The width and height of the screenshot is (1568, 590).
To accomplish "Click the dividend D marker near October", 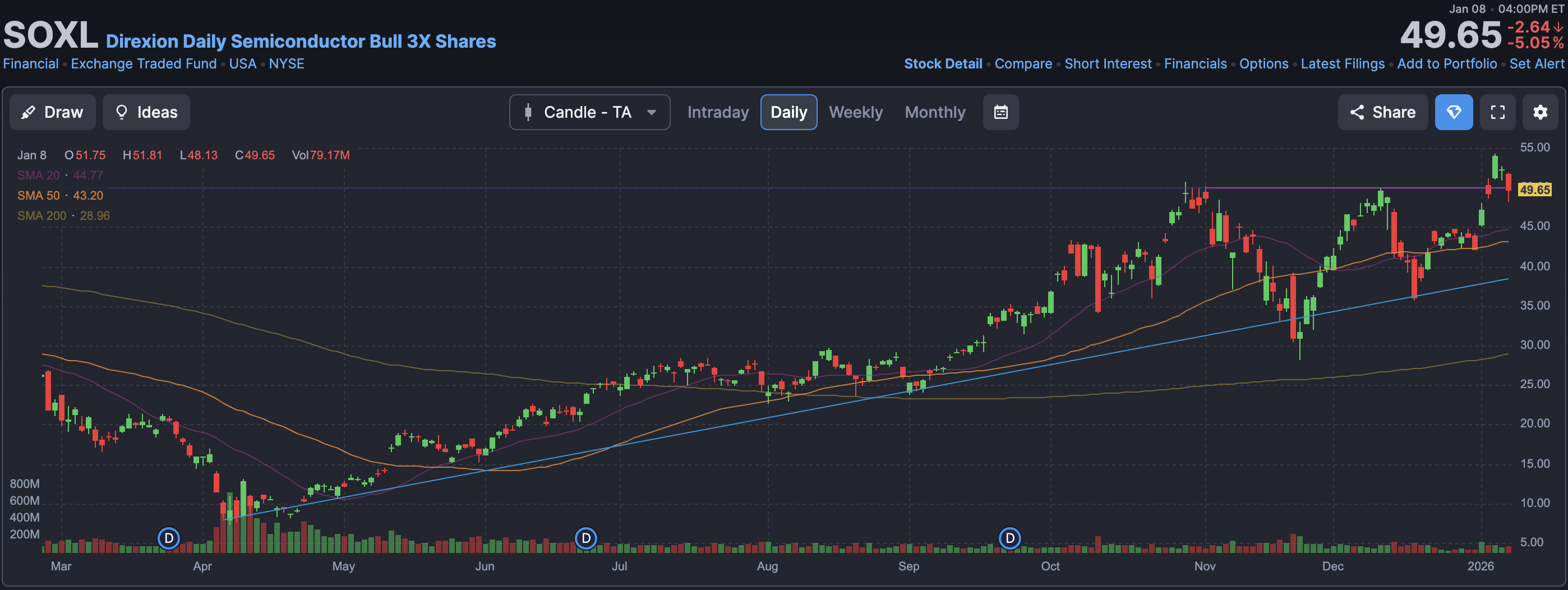I will pyautogui.click(x=1010, y=538).
